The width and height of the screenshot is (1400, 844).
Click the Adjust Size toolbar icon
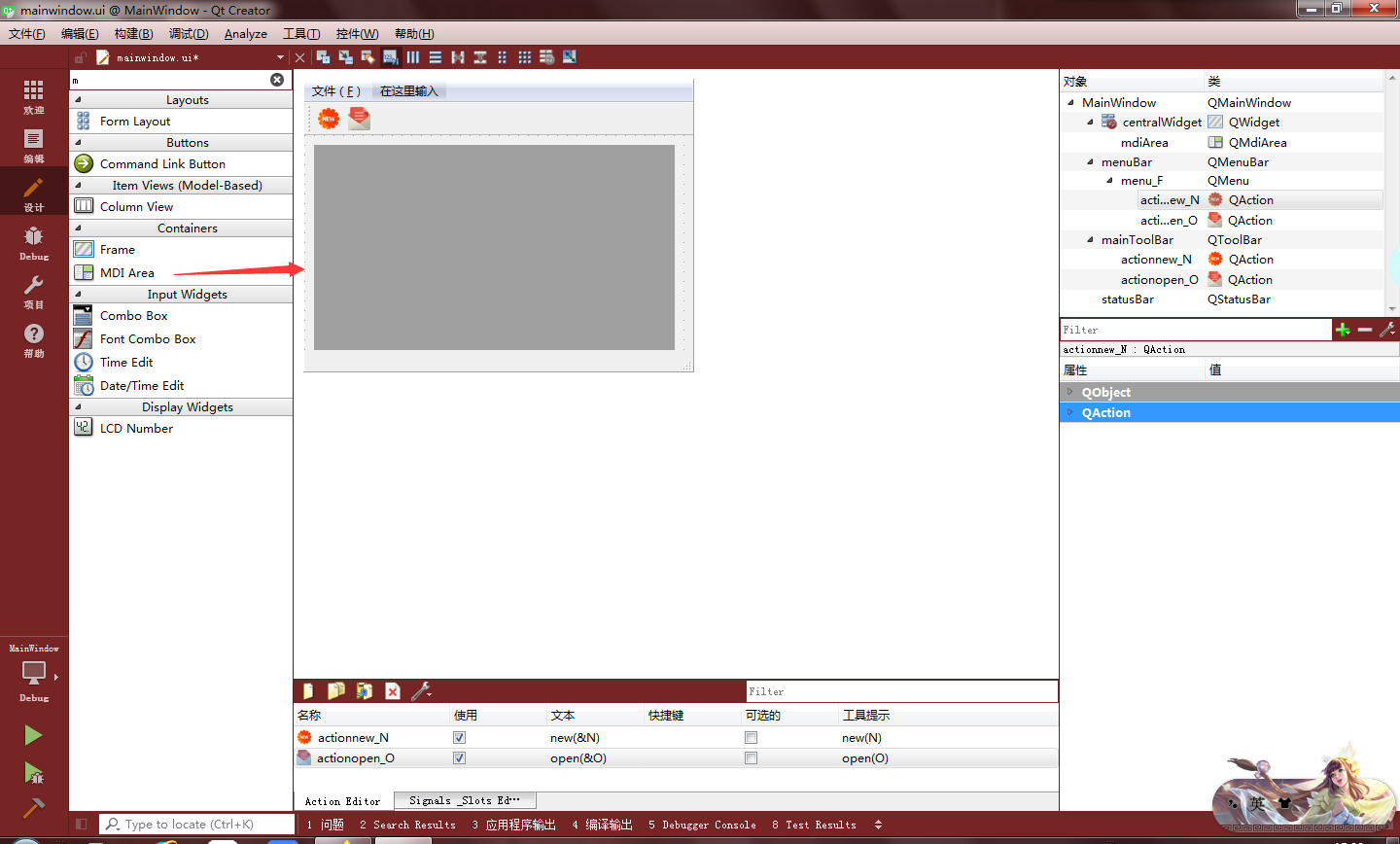[569, 57]
